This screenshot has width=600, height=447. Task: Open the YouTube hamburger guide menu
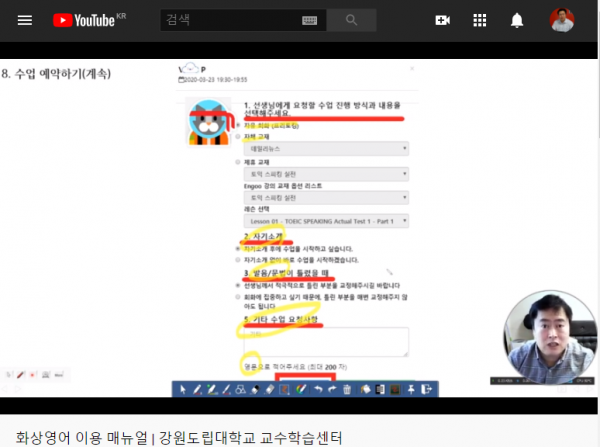click(x=25, y=20)
